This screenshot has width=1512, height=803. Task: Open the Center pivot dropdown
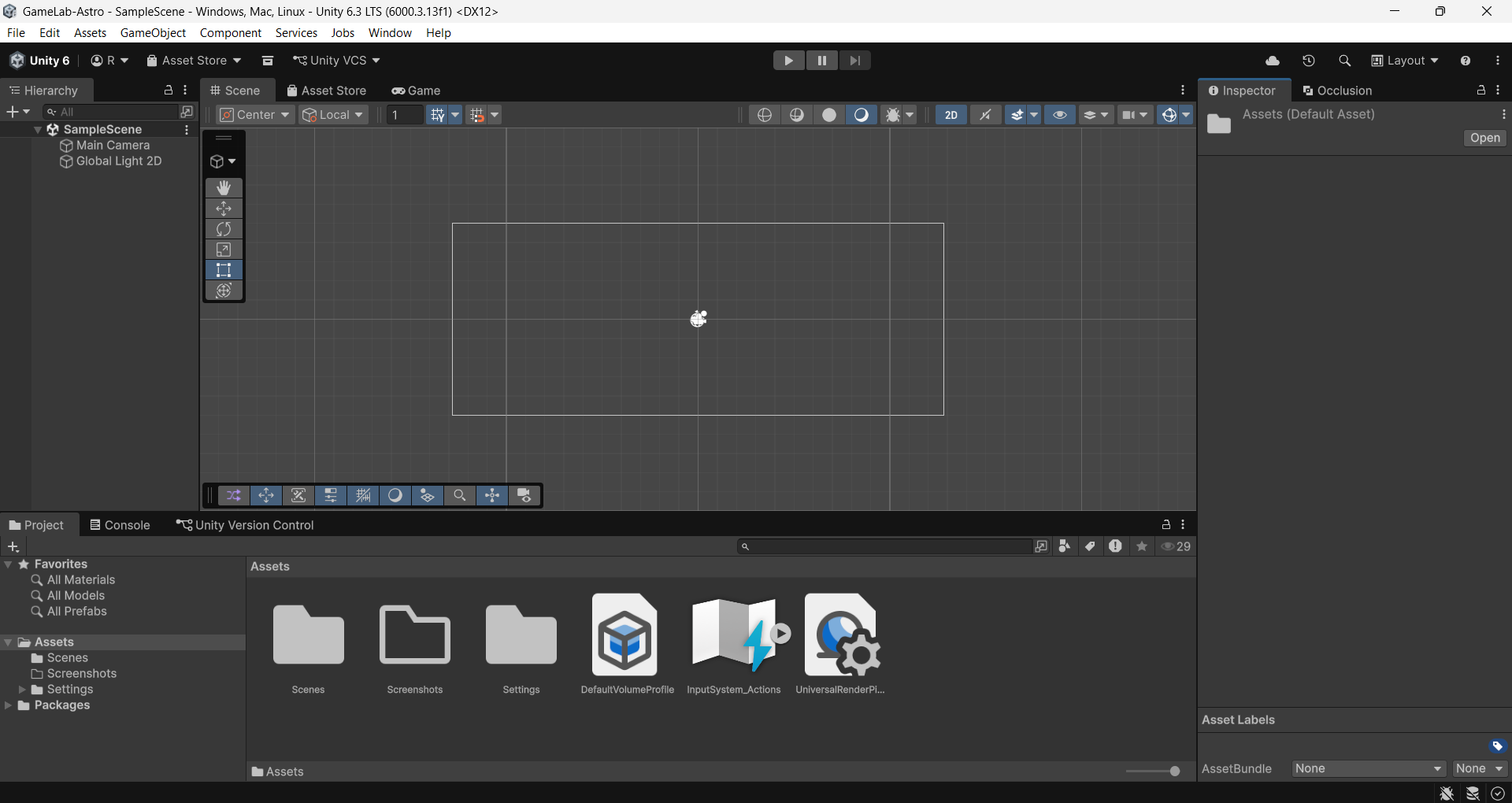[x=255, y=115]
